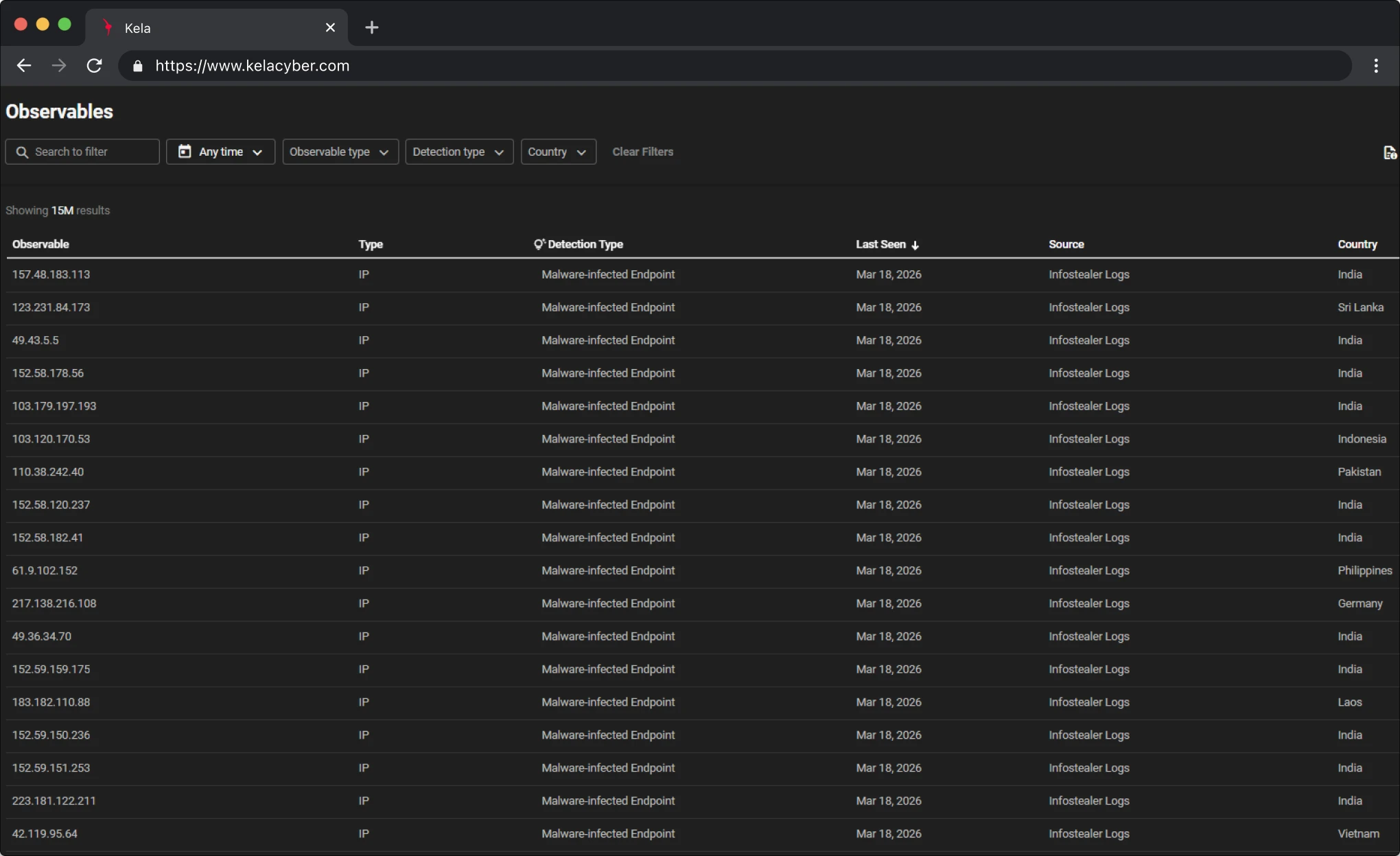
Task: Go back to previous page
Action: (24, 66)
